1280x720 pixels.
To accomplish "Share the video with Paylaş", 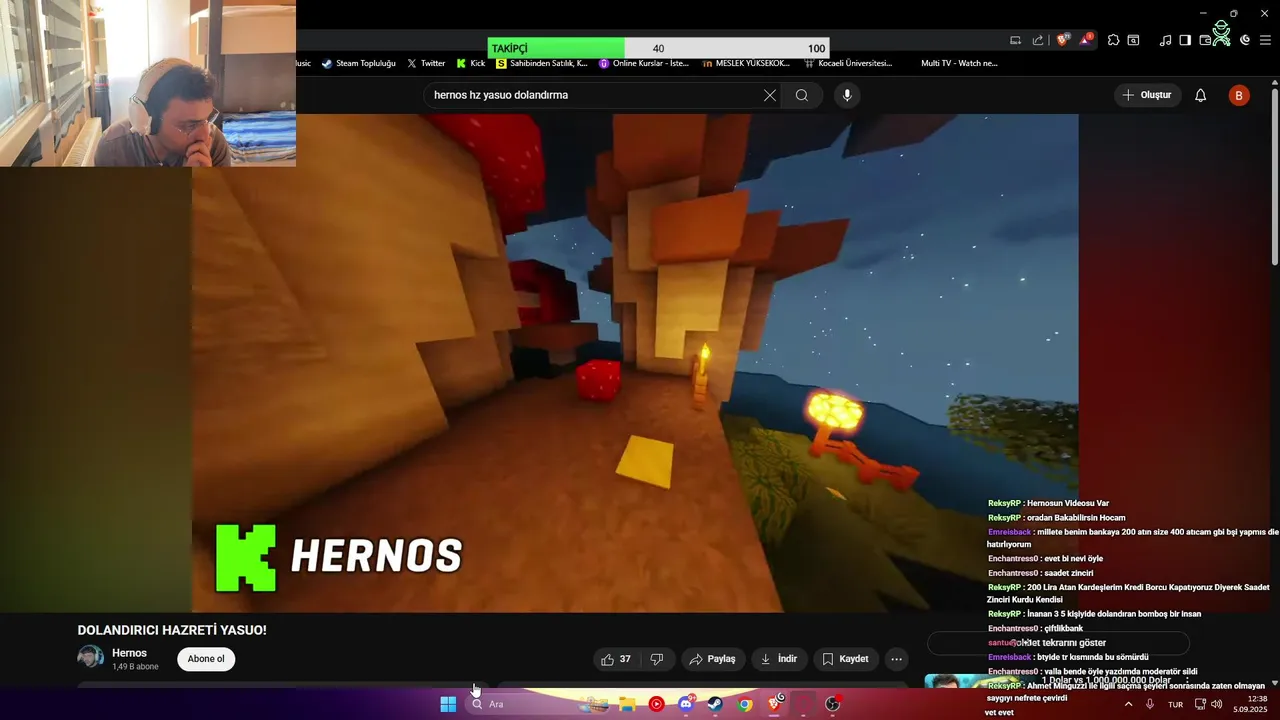I will point(713,659).
